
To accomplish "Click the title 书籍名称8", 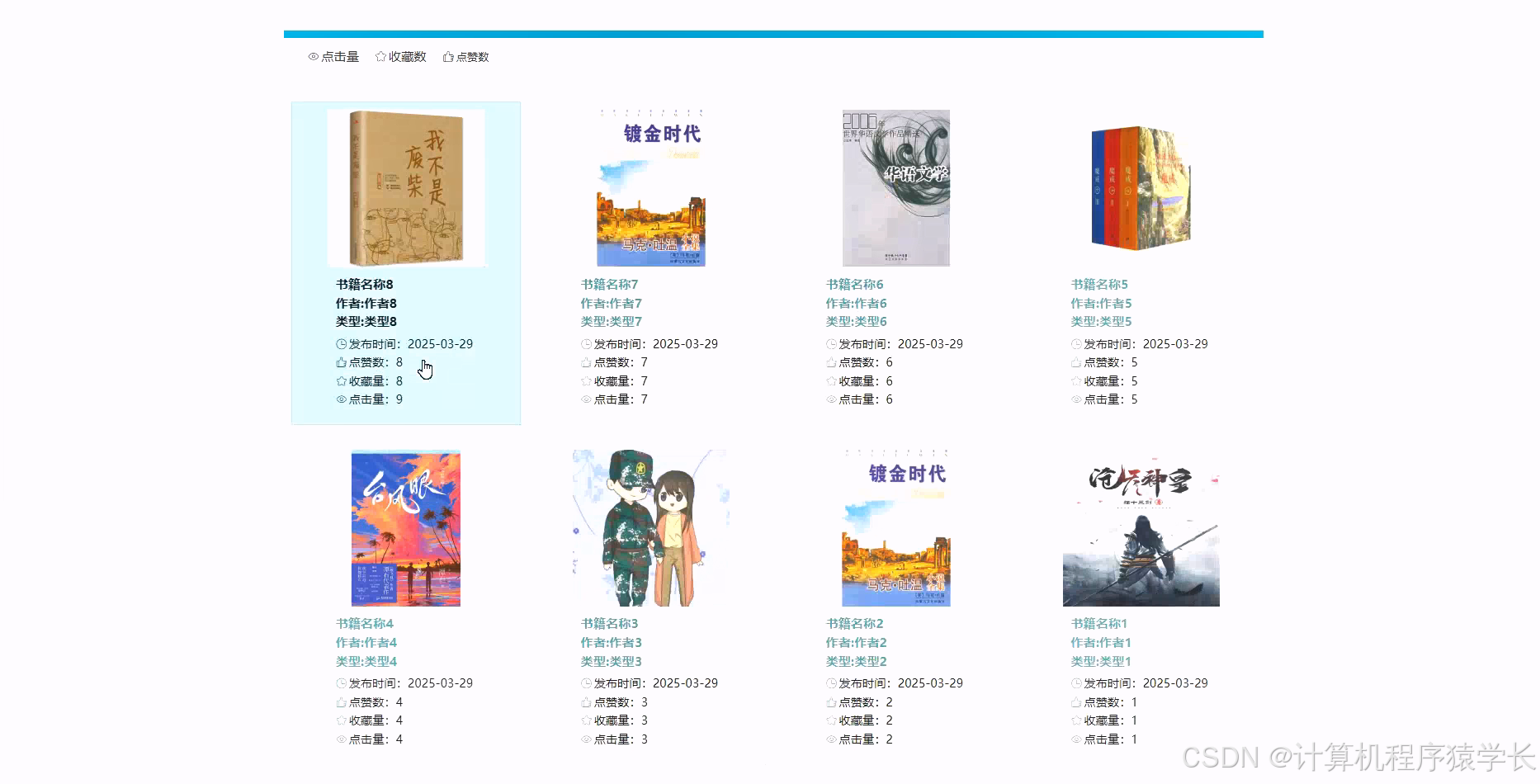I will pyautogui.click(x=365, y=284).
